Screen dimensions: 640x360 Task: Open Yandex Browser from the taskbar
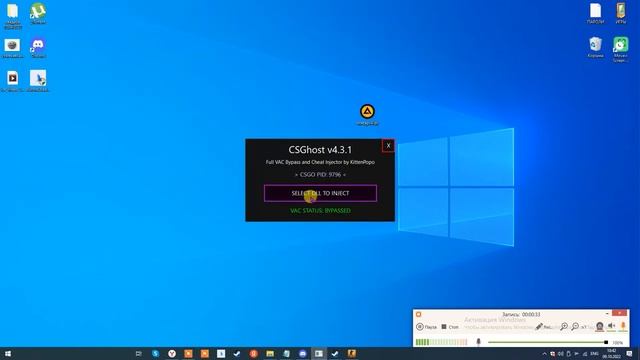172,353
